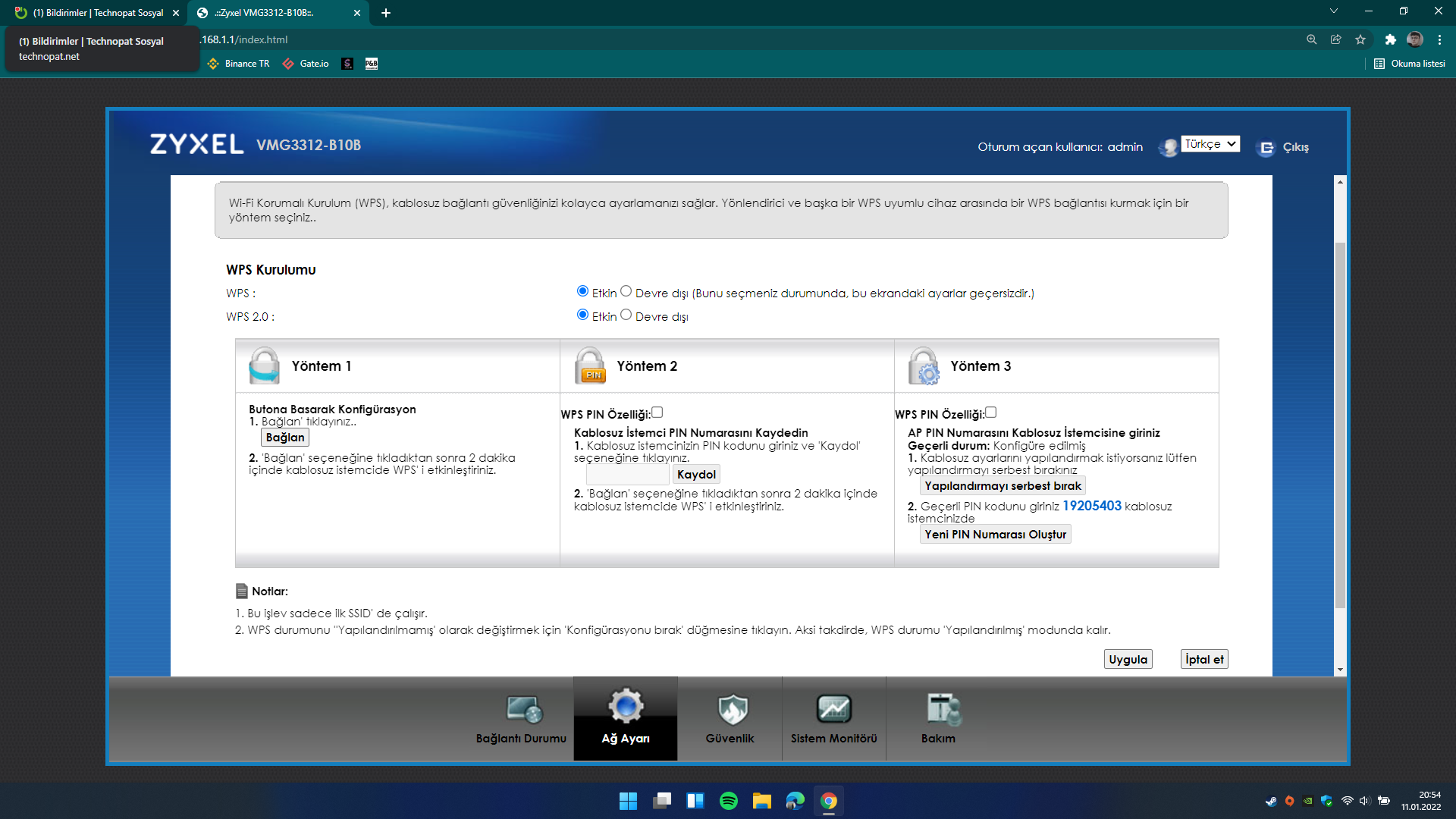Bookmark page with star icon
Screen dimensions: 1456x819
tap(1360, 39)
